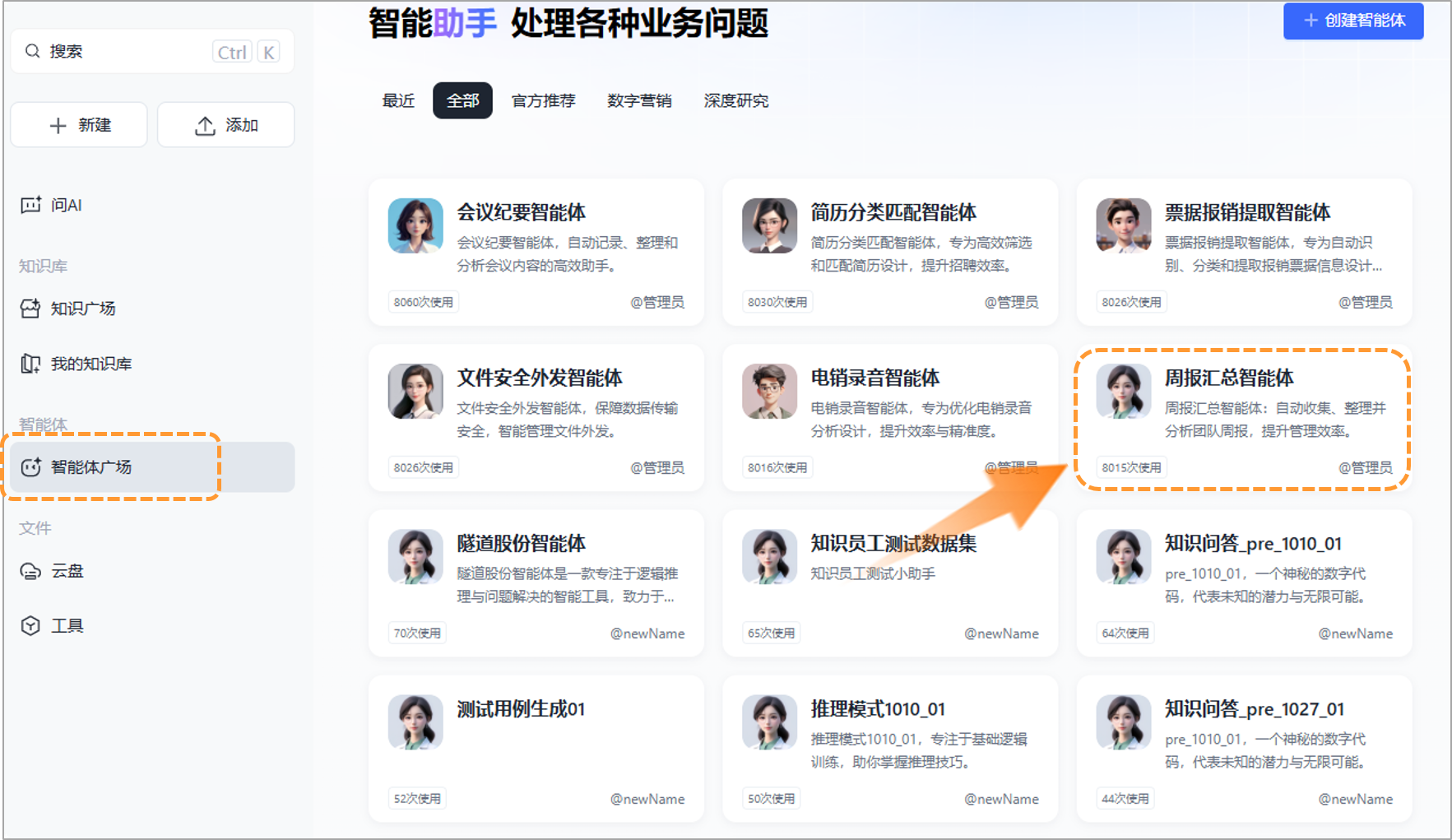Open the 数字营销 category tab
1452x840 pixels.
click(x=639, y=100)
